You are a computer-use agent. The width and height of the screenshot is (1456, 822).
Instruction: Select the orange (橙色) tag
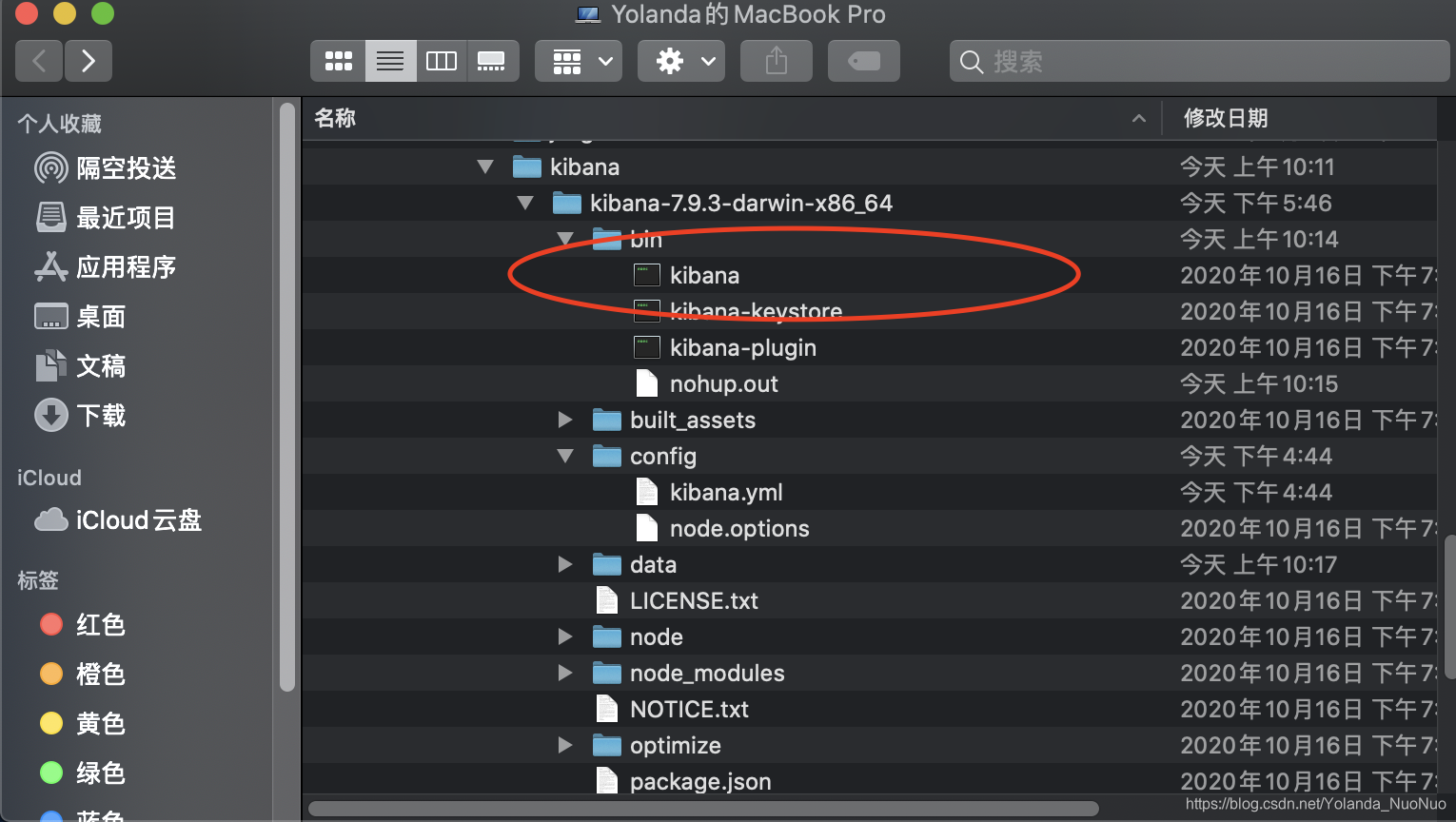83,675
